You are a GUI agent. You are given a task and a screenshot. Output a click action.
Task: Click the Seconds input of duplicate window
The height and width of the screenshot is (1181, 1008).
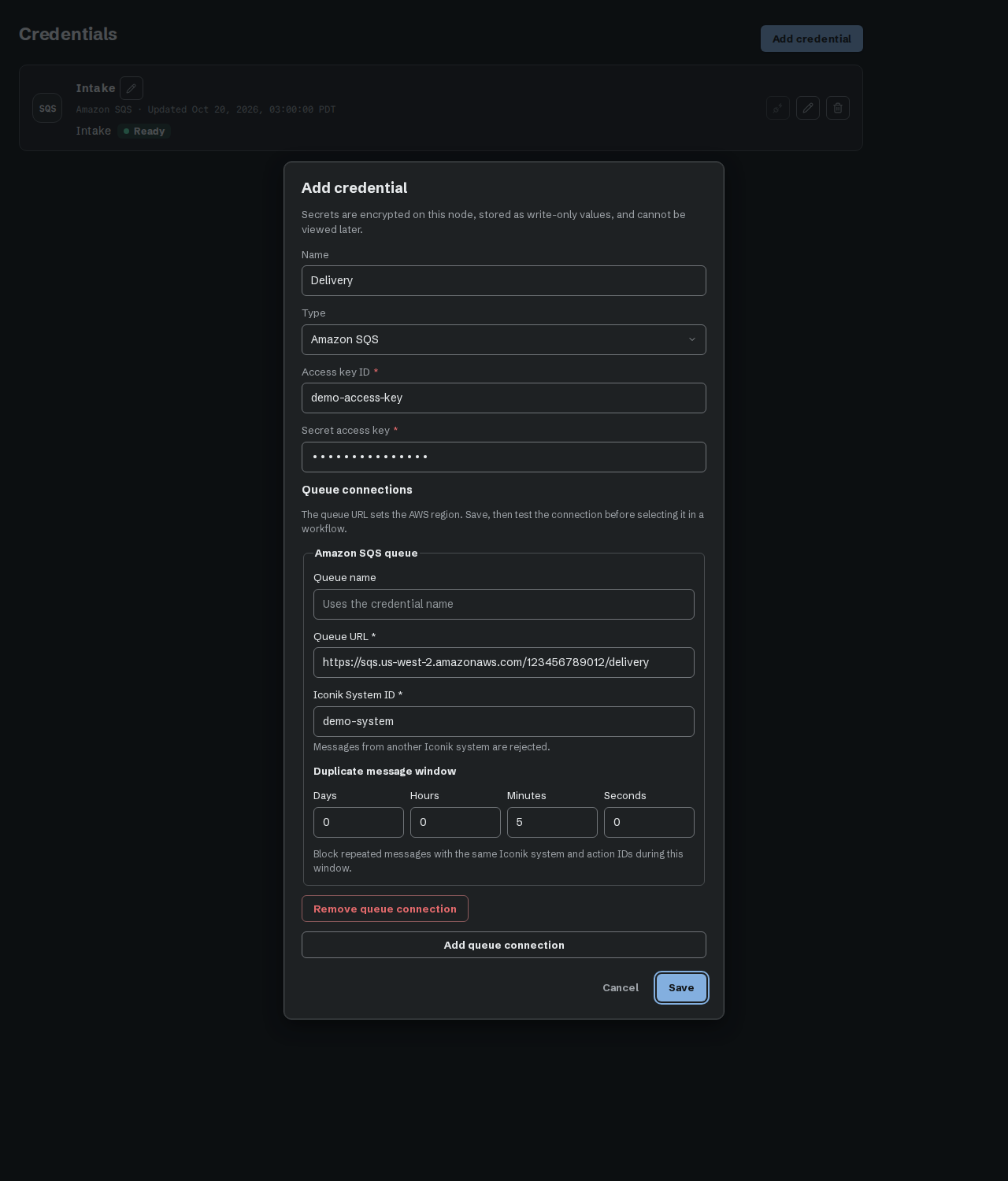[x=649, y=822]
